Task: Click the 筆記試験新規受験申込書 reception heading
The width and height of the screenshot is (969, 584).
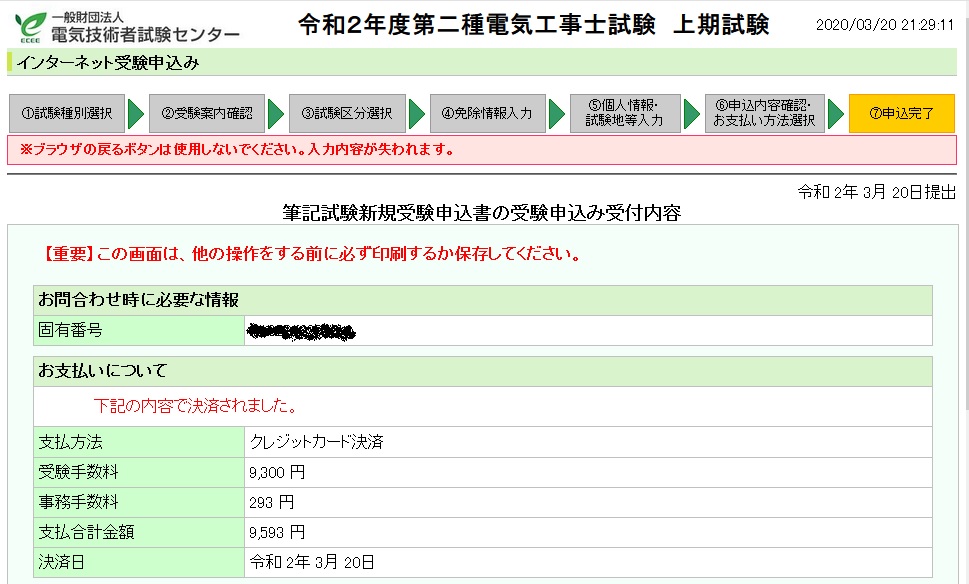Action: tap(481, 213)
